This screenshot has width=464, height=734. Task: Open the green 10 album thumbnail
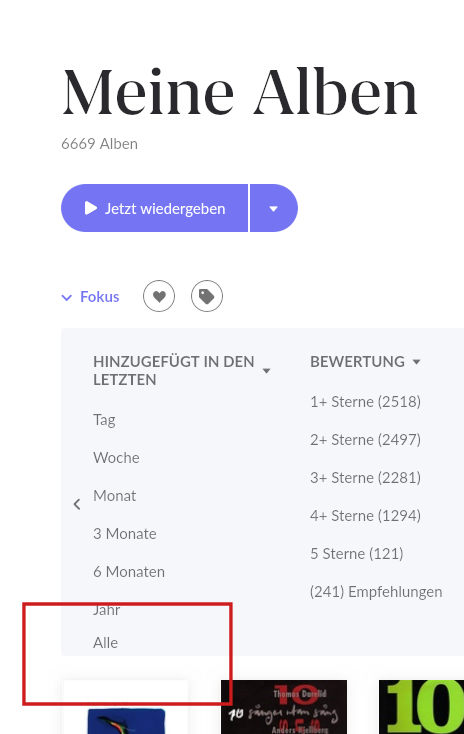(x=421, y=707)
